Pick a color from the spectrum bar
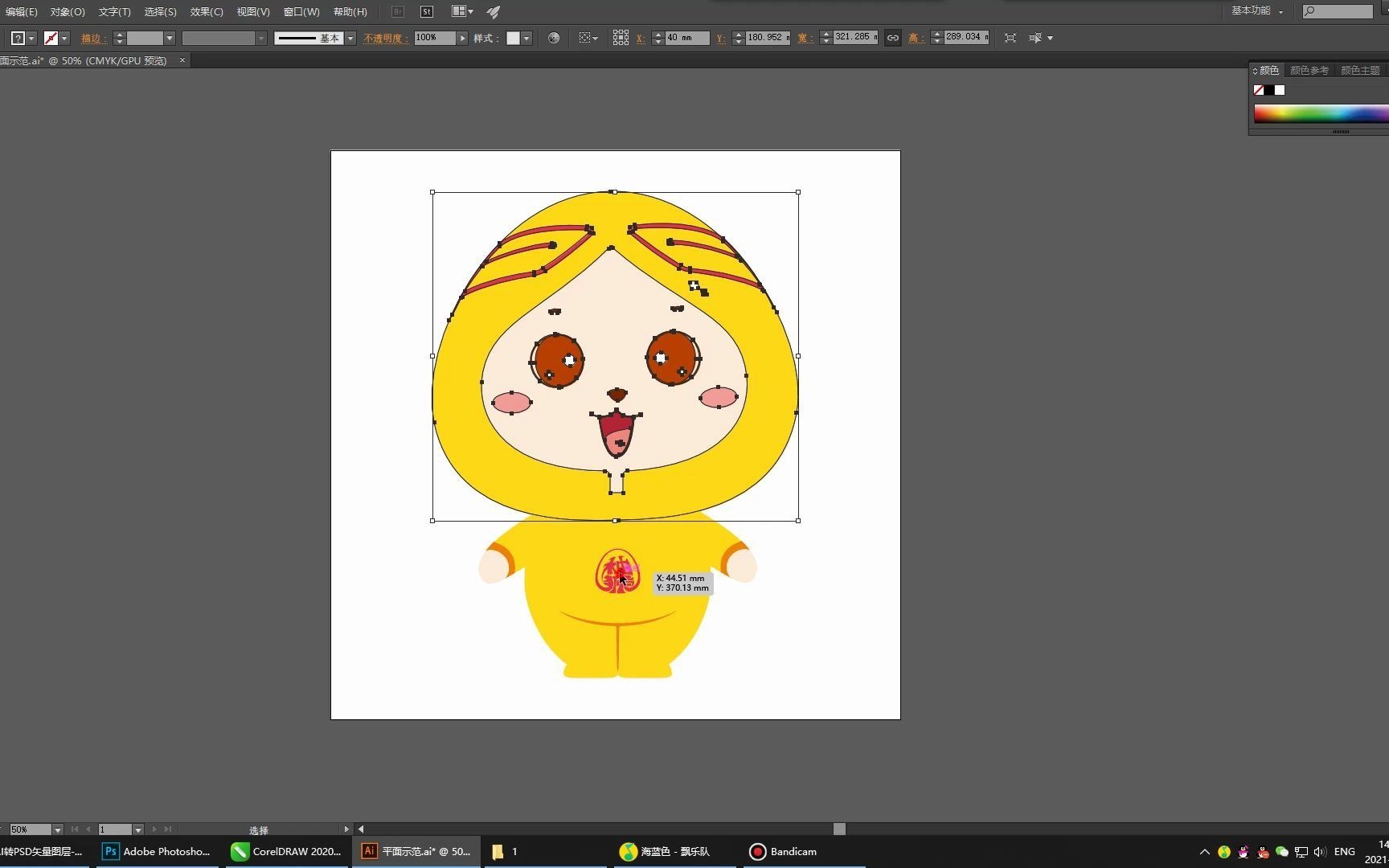Viewport: 1389px width, 868px height. coord(1318,114)
